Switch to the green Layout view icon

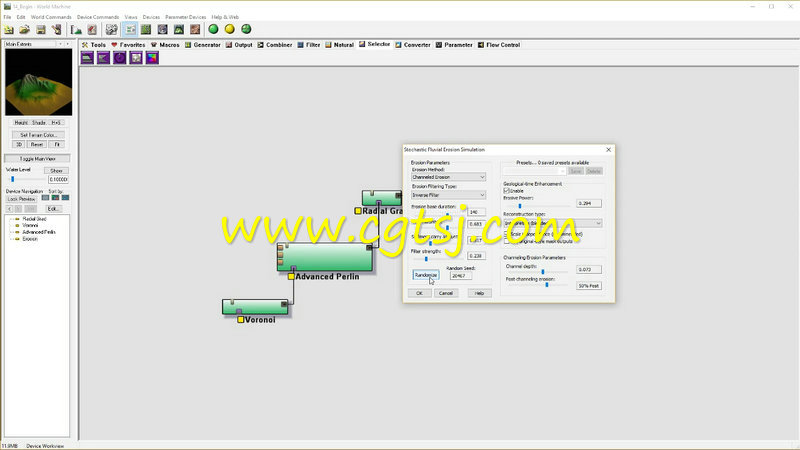pos(146,30)
